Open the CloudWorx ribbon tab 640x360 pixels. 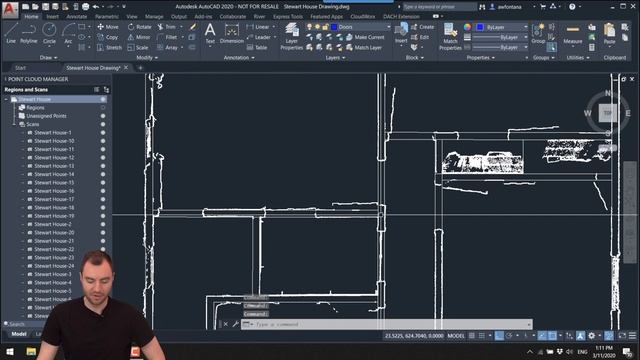pyautogui.click(x=362, y=17)
